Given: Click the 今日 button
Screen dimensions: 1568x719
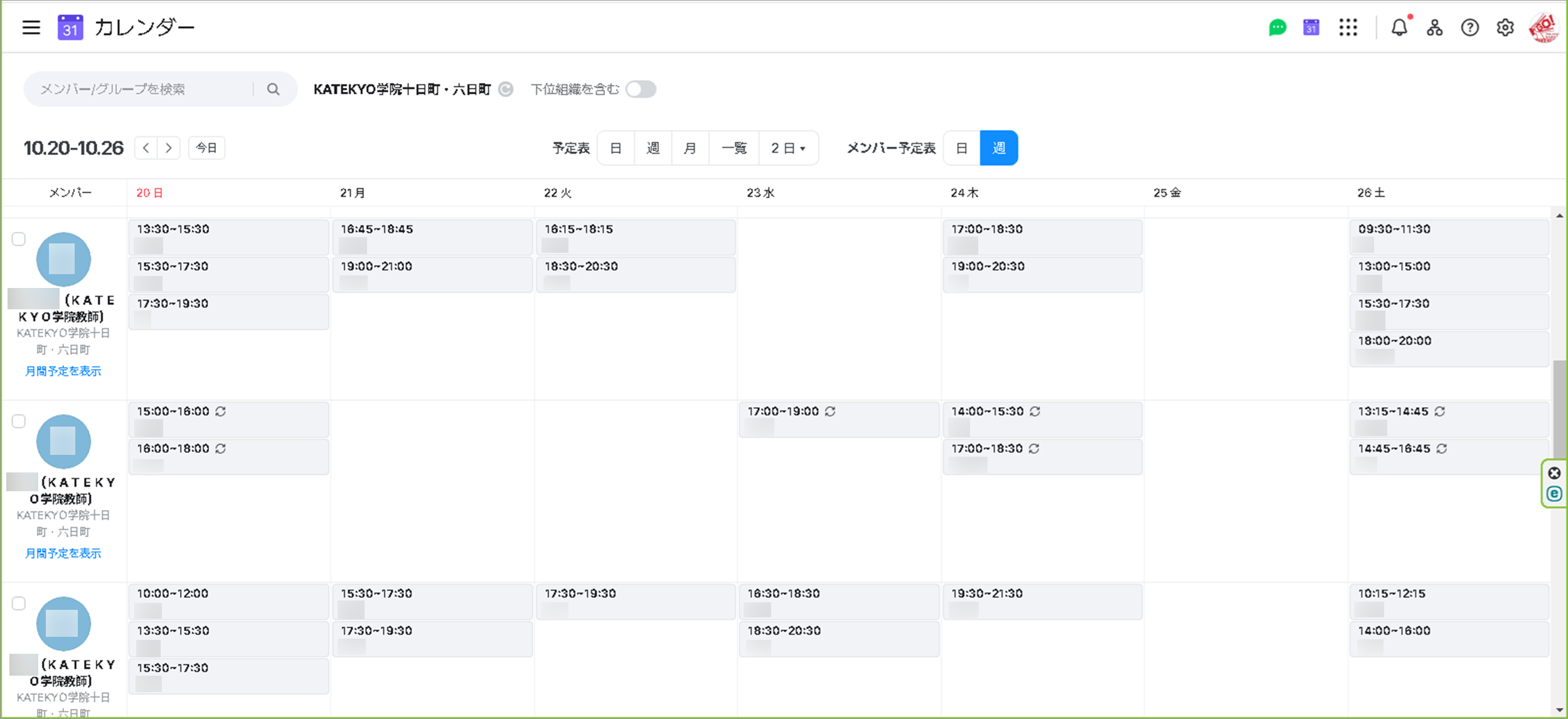Looking at the screenshot, I should pos(206,148).
